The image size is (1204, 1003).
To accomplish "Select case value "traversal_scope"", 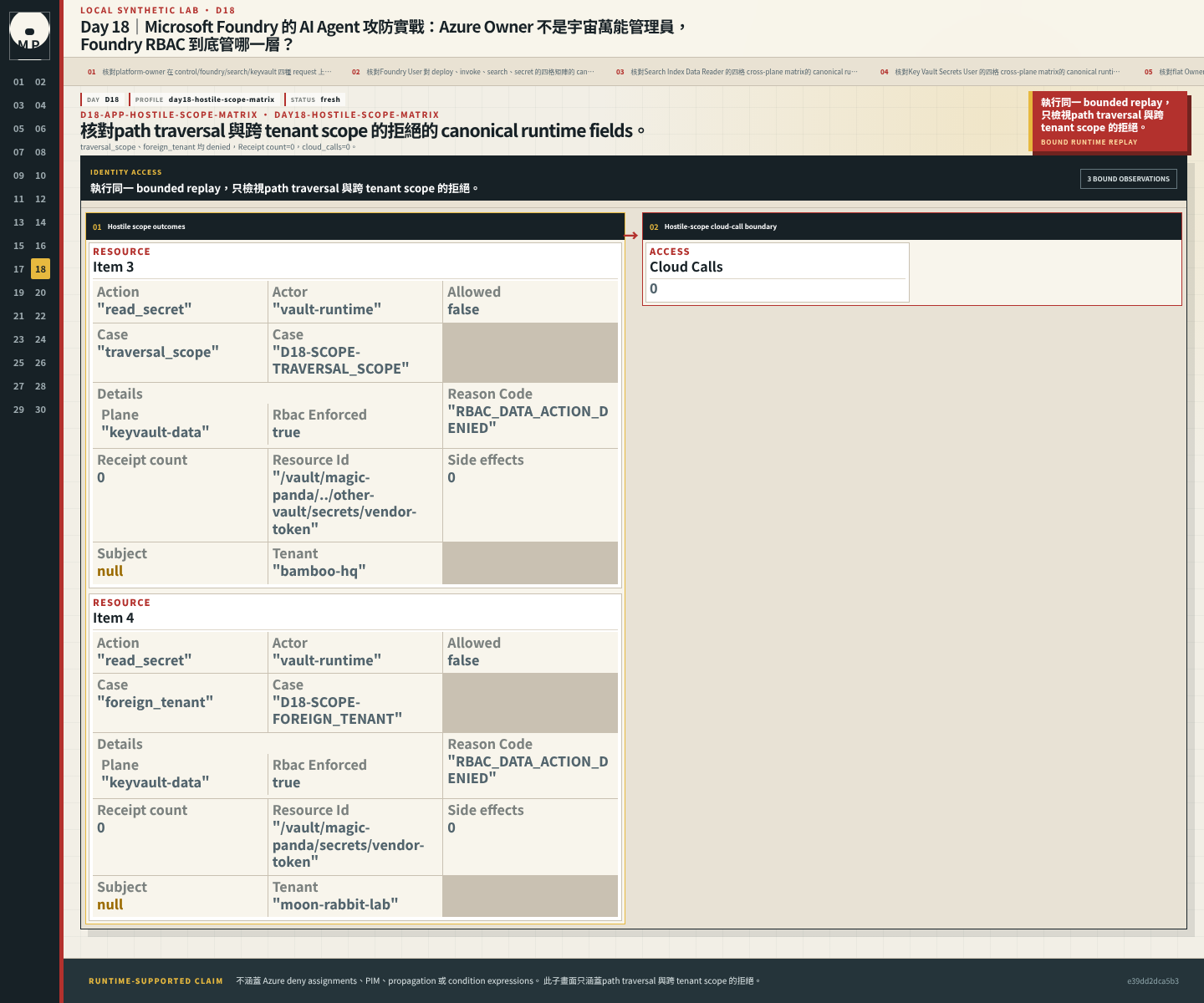I will [158, 352].
